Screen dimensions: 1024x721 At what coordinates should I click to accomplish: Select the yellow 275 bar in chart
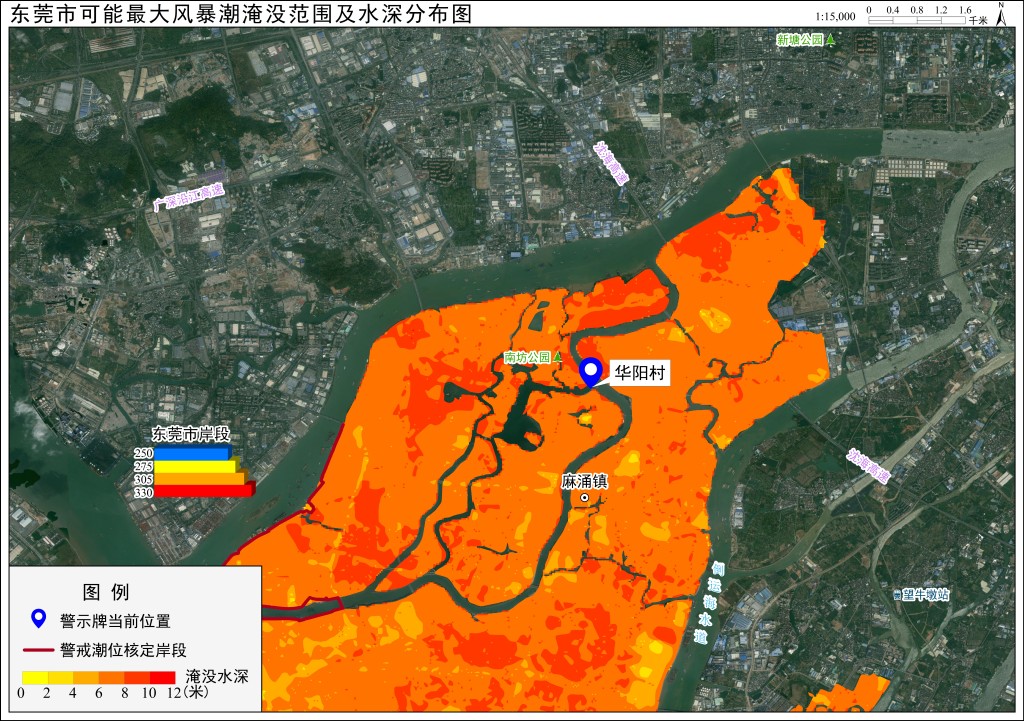click(195, 466)
